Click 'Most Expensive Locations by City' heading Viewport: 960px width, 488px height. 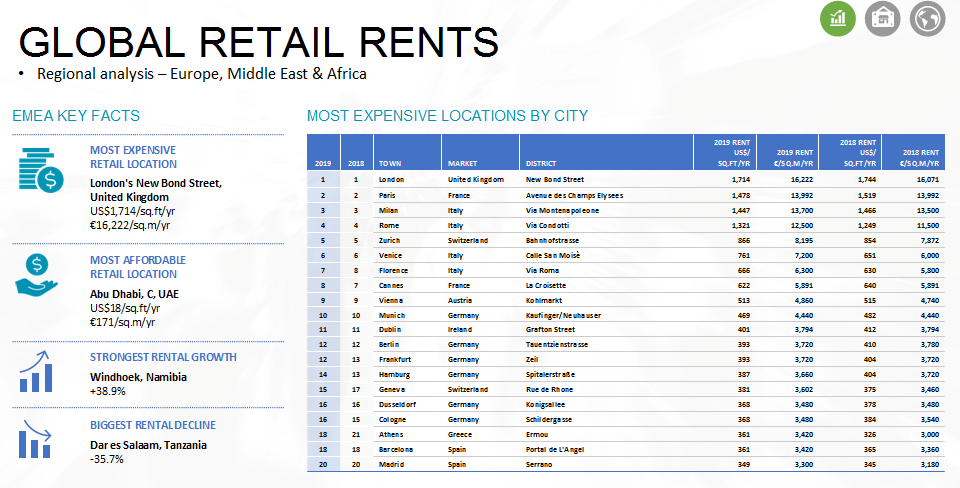click(447, 116)
